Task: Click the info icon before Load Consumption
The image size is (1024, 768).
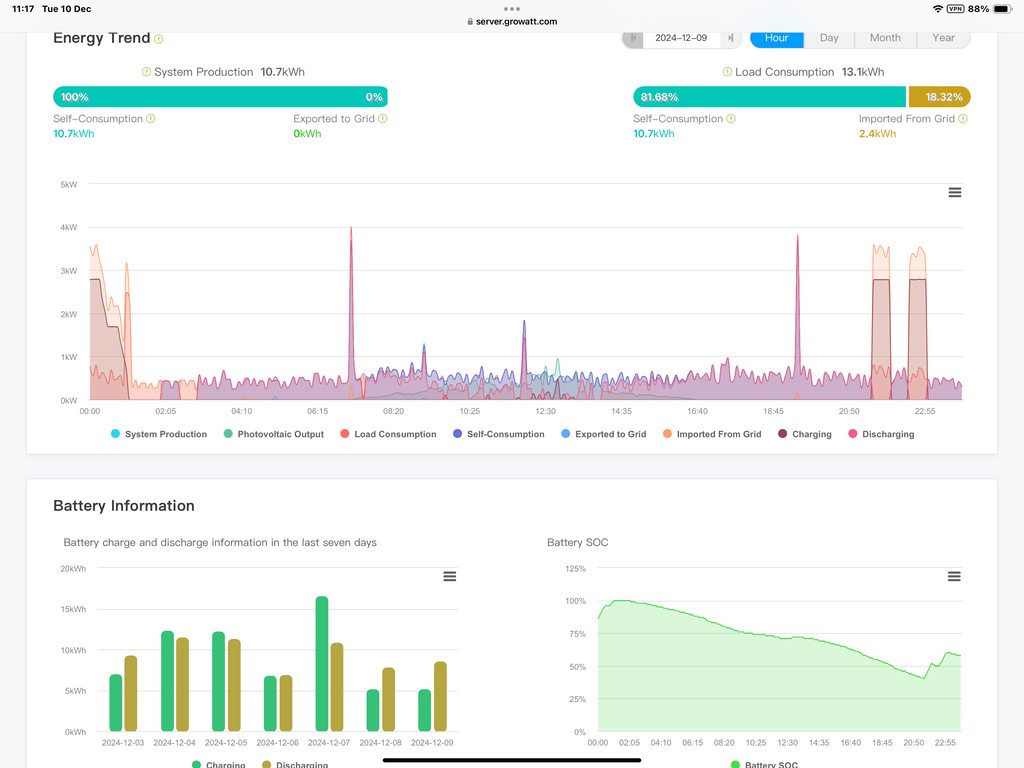Action: tap(727, 72)
